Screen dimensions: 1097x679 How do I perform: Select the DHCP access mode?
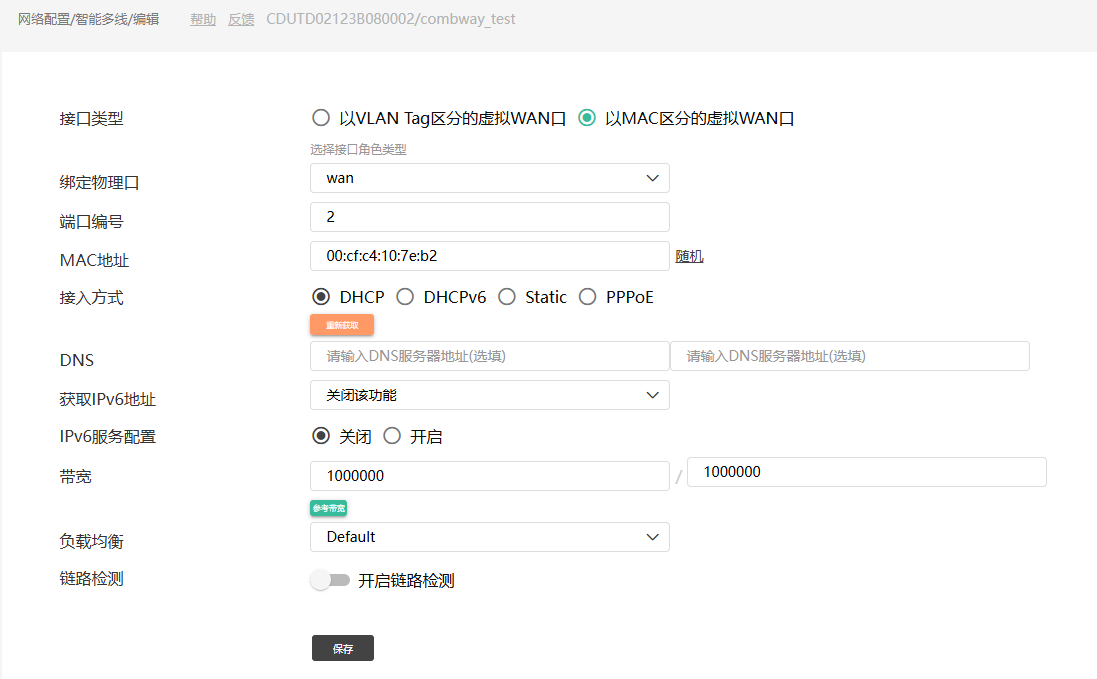pos(321,297)
